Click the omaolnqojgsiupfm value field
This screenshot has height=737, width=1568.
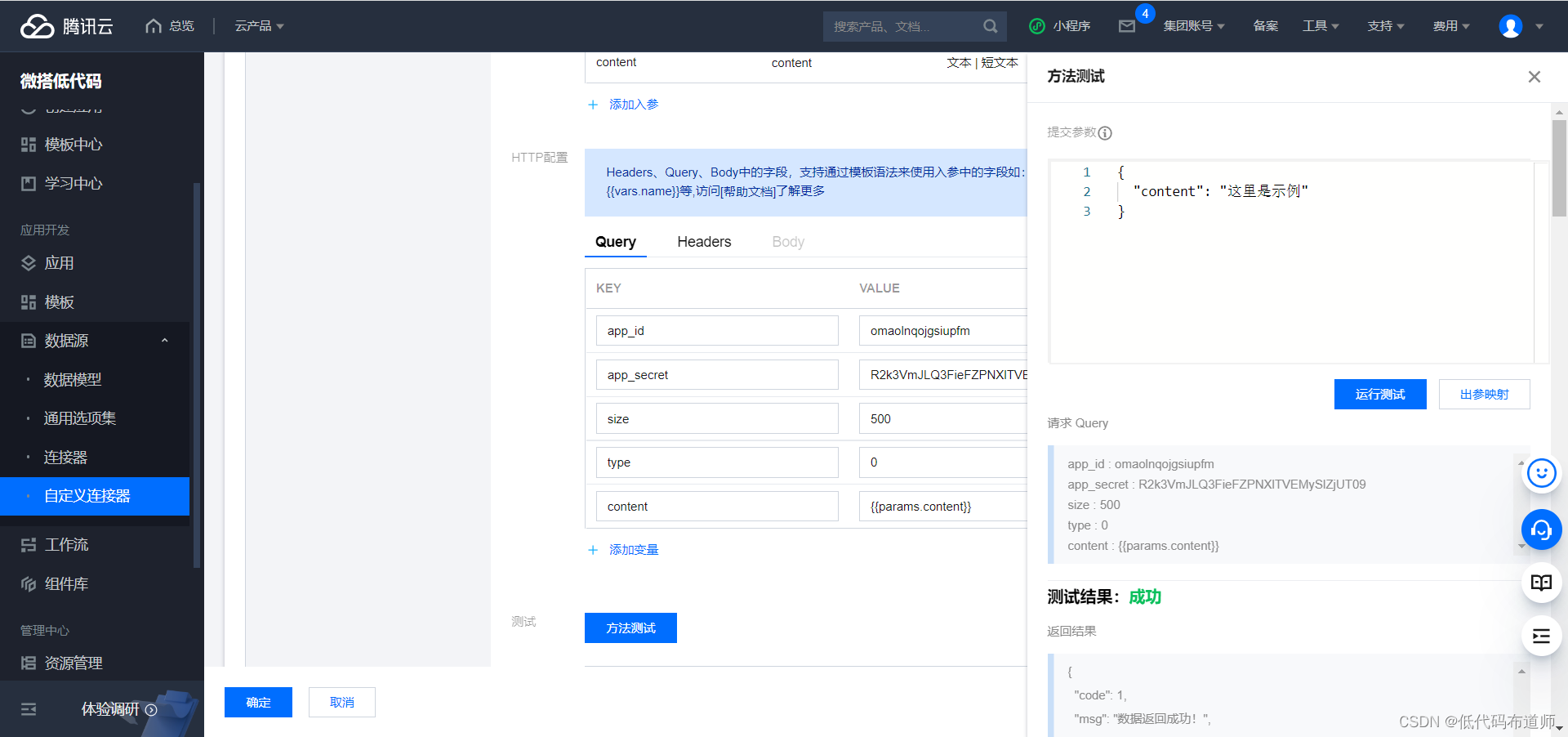pyautogui.click(x=942, y=331)
